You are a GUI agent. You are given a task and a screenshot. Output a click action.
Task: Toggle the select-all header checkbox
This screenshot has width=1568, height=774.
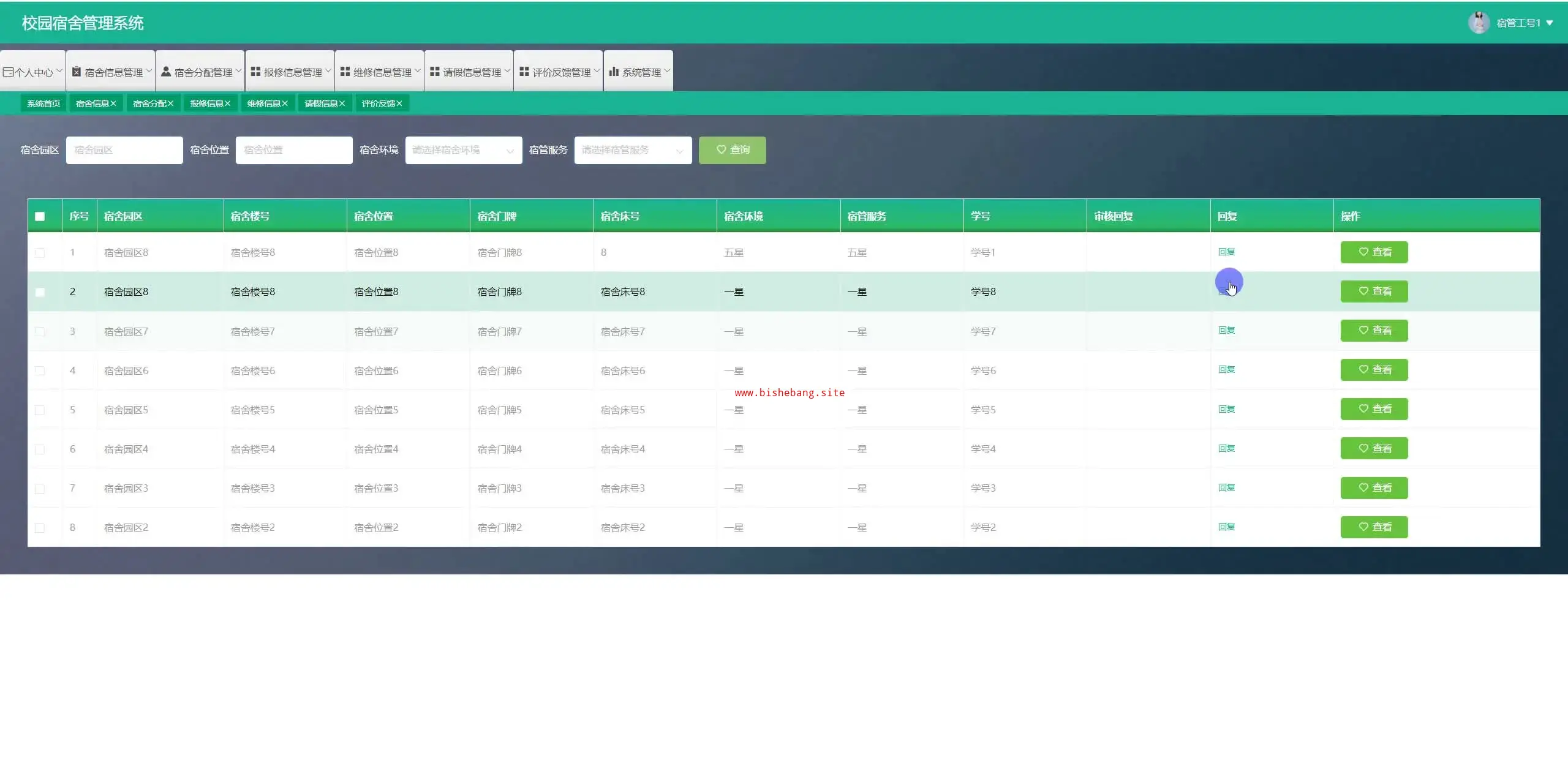(40, 216)
